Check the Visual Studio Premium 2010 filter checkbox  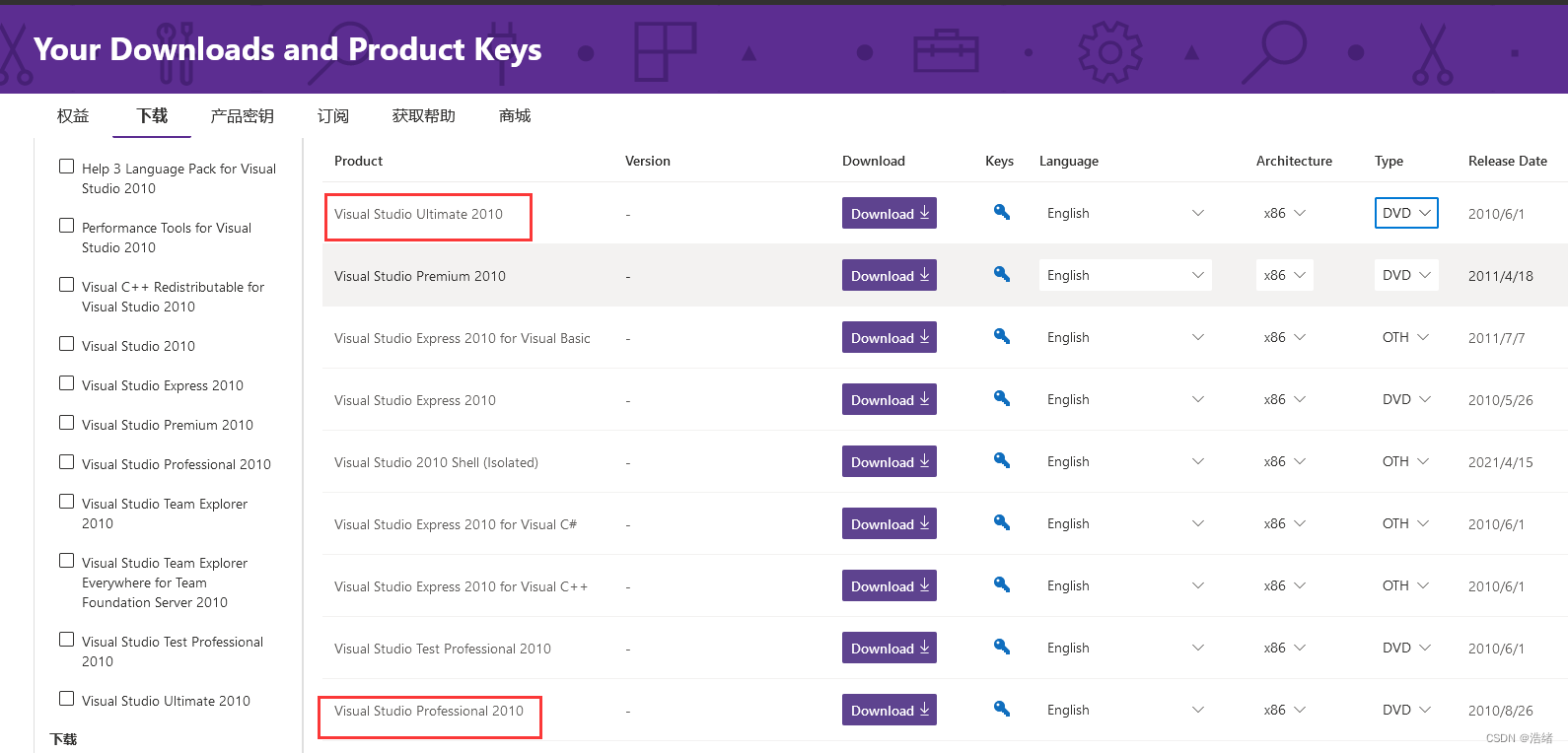[67, 423]
